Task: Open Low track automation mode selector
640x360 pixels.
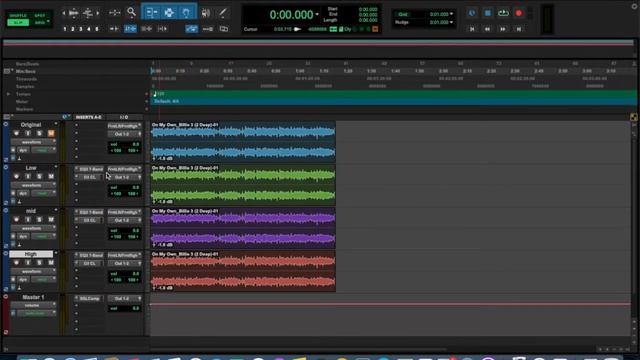Action: tap(44, 193)
